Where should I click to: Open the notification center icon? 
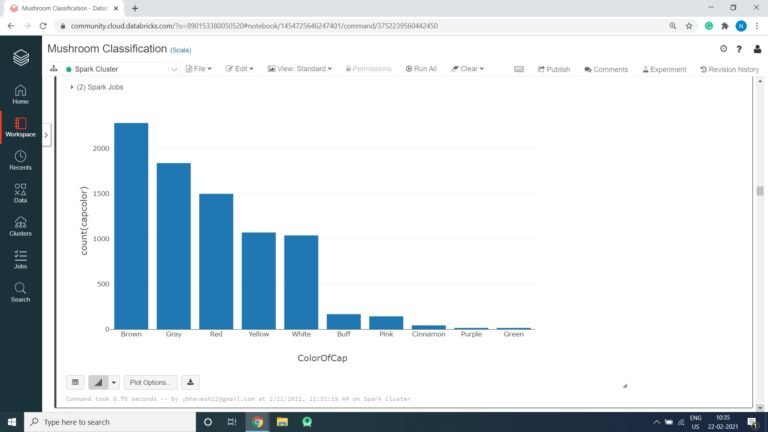click(x=753, y=422)
